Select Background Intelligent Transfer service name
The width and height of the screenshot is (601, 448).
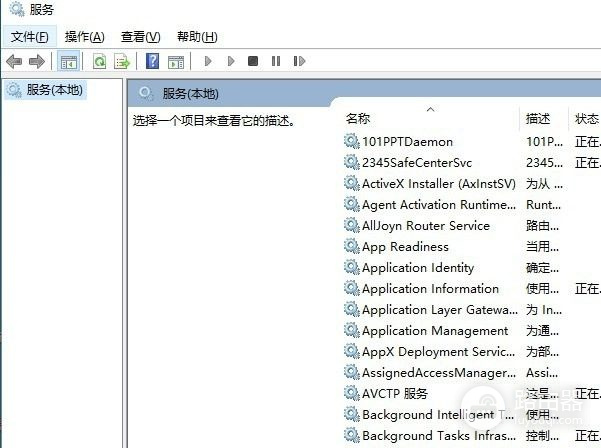438,415
